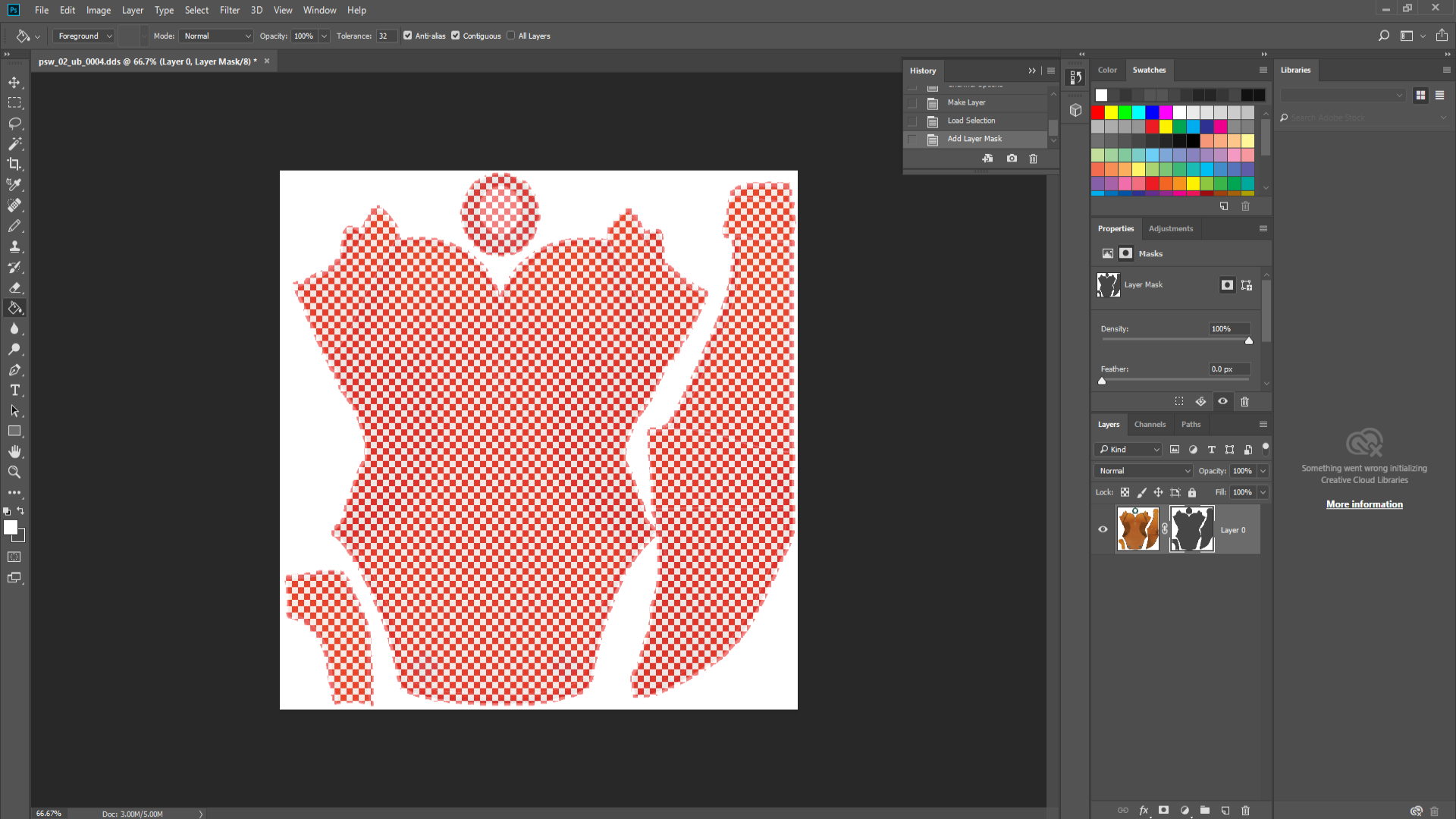
Task: Enable the All Layers checkbox
Action: (x=511, y=36)
